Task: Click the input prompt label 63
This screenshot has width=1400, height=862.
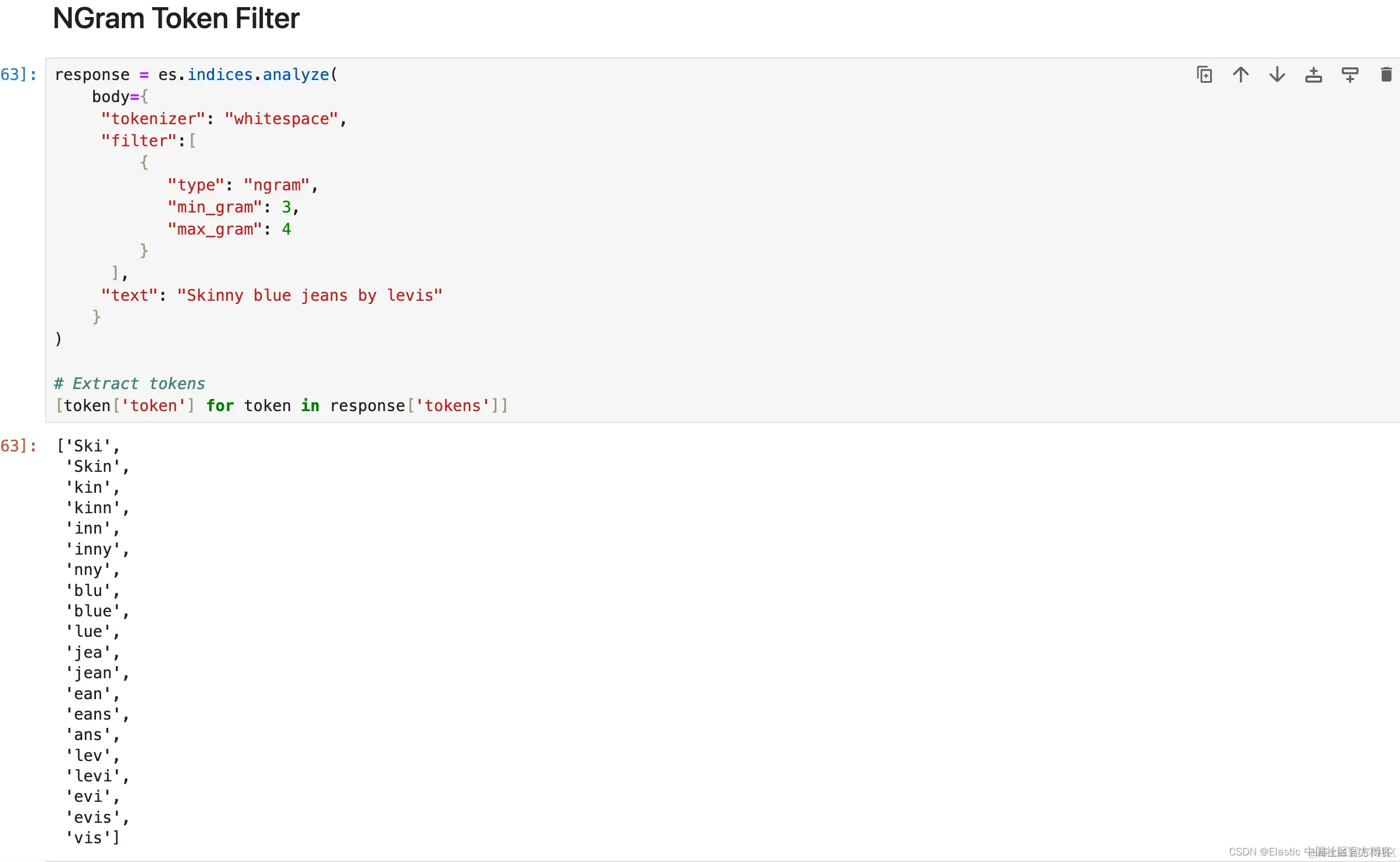Action: [x=18, y=75]
